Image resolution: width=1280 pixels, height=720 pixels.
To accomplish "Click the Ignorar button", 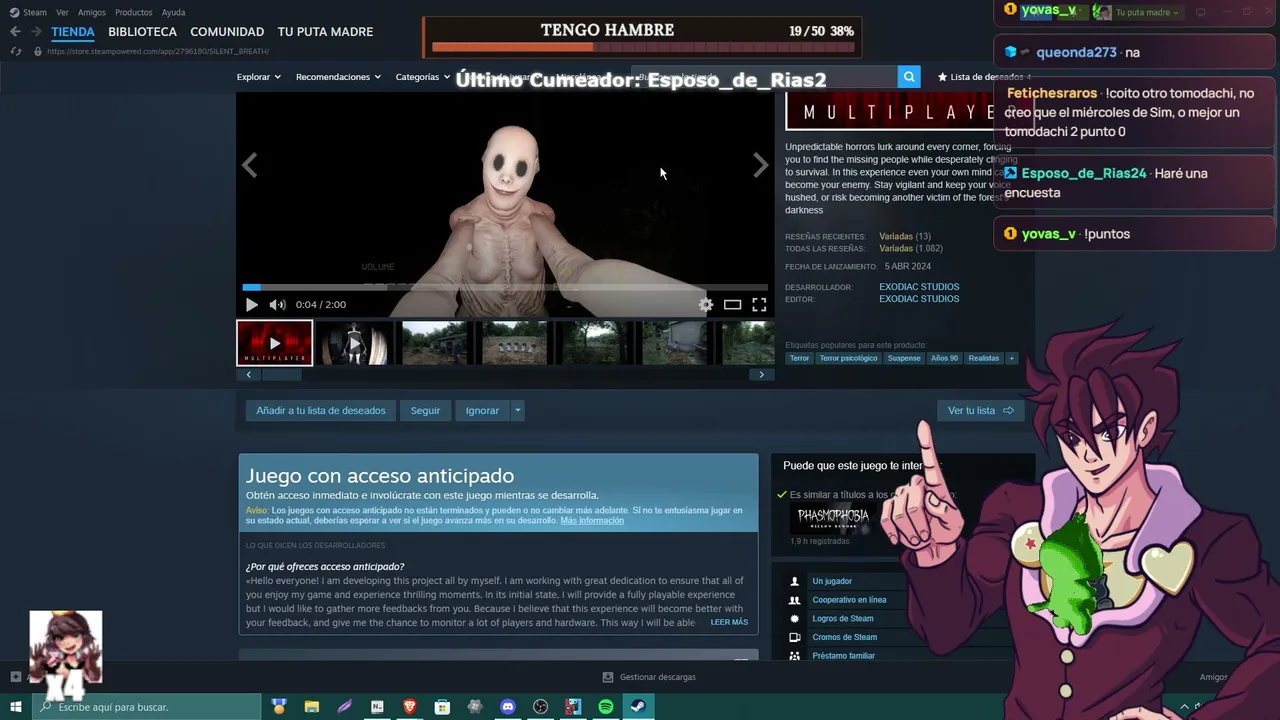I will pyautogui.click(x=482, y=410).
